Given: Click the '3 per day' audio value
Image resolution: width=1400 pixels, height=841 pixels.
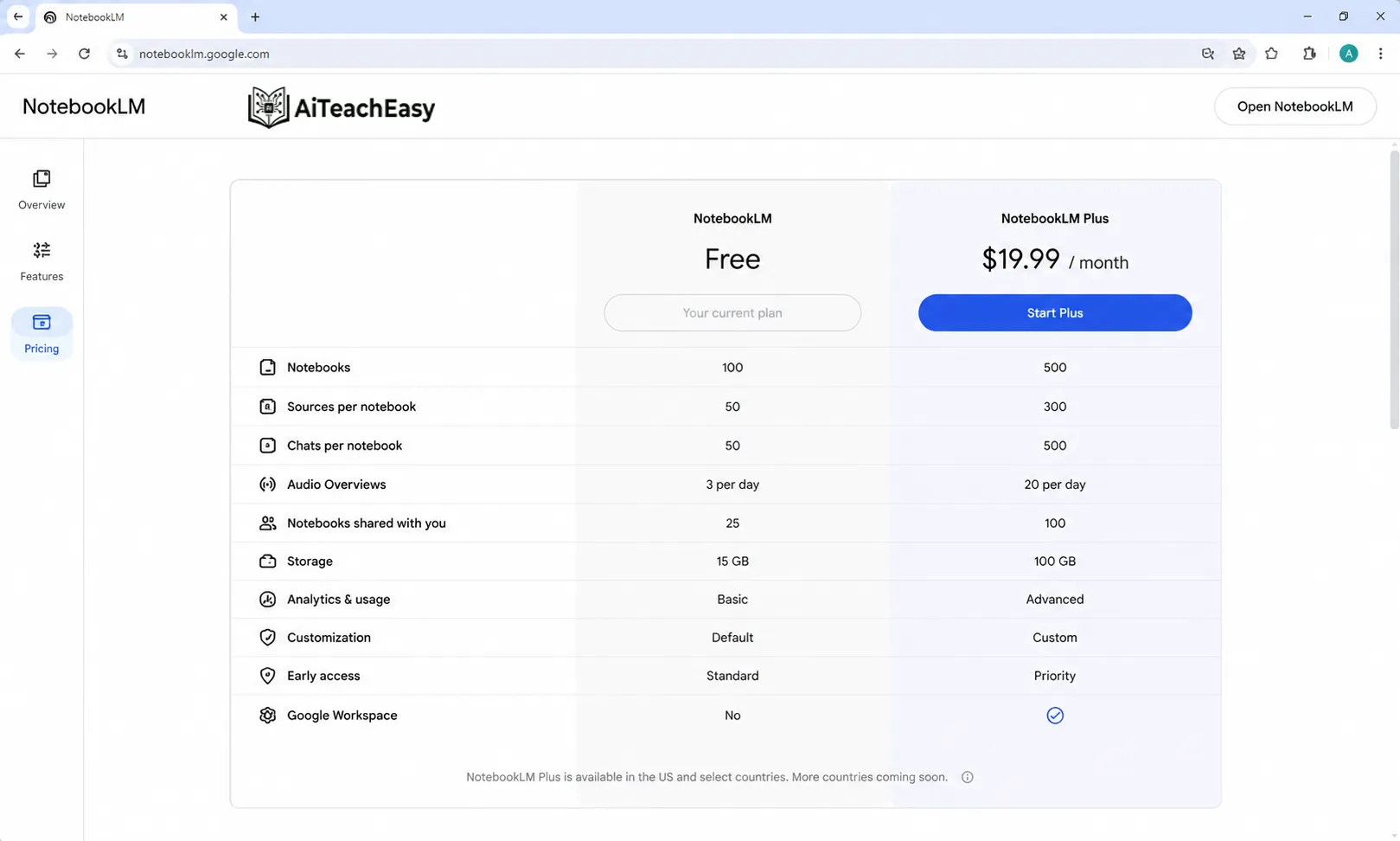Looking at the screenshot, I should [x=732, y=485].
